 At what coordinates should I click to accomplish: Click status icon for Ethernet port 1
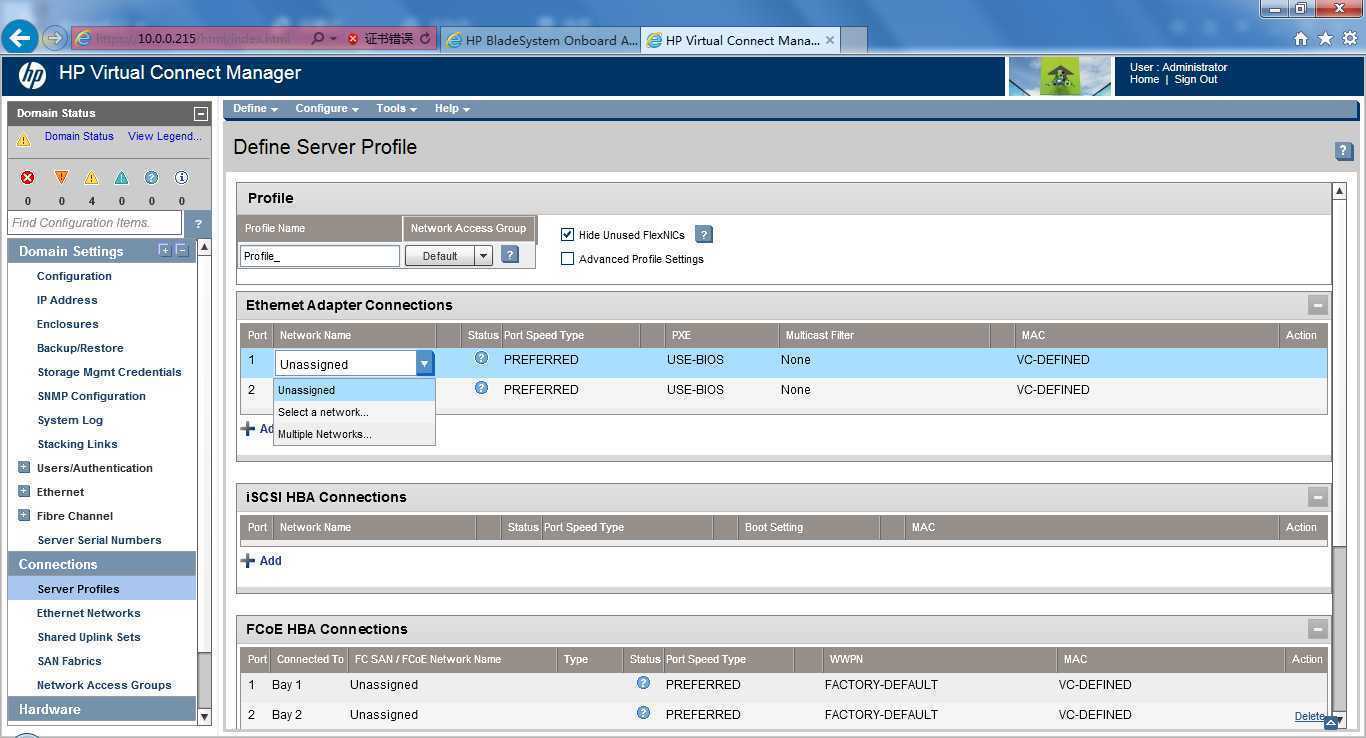point(481,358)
